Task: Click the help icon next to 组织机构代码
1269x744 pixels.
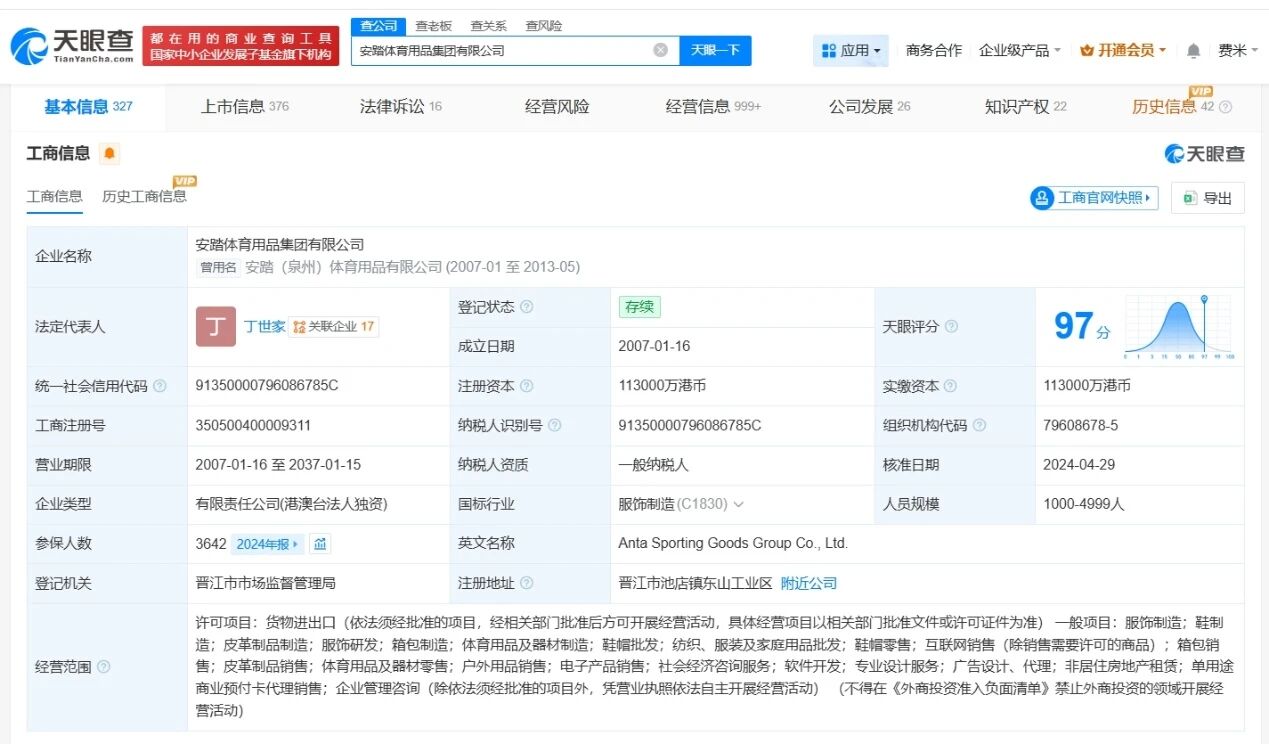Action: point(979,426)
